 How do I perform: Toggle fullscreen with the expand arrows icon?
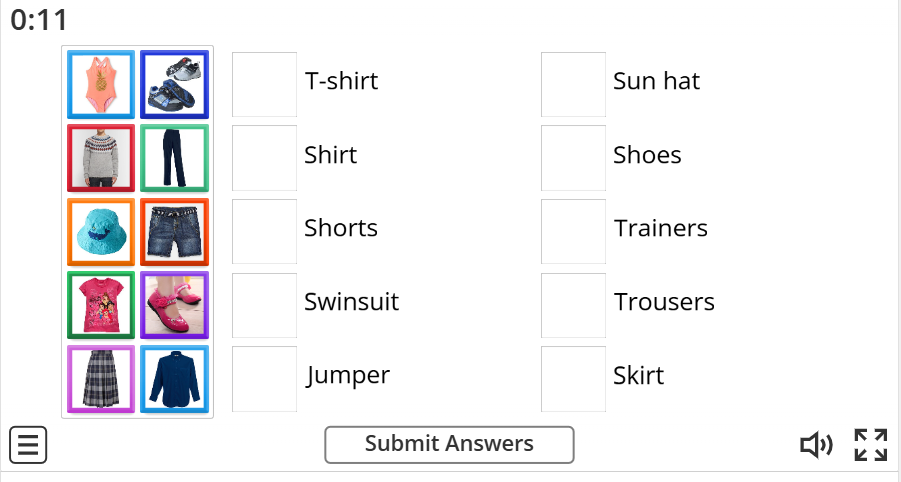pyautogui.click(x=871, y=445)
